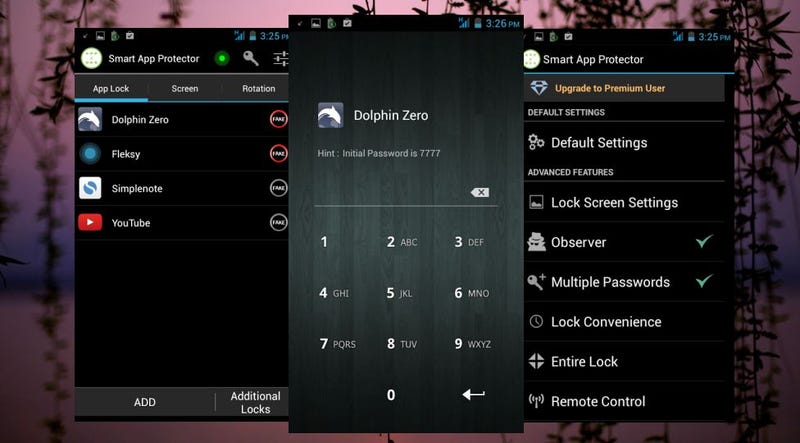Image resolution: width=800 pixels, height=443 pixels.
Task: Click the Lock Screen Settings picture icon
Action: pos(536,202)
